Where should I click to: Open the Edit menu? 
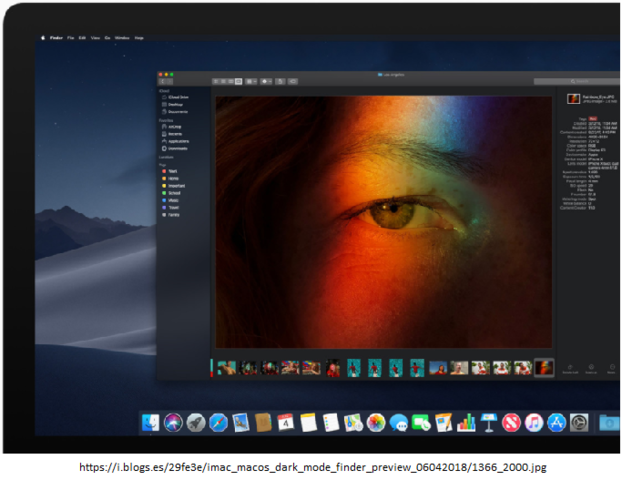(x=82, y=38)
